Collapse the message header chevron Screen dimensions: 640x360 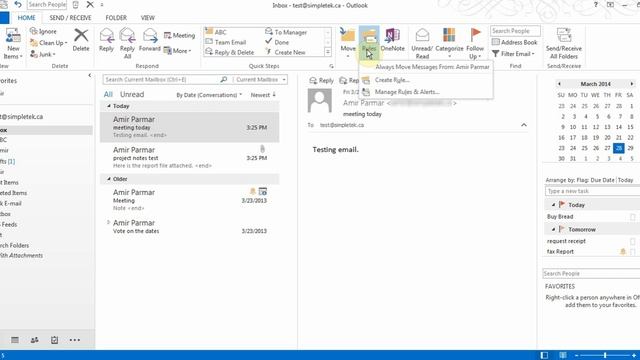pyautogui.click(x=524, y=125)
